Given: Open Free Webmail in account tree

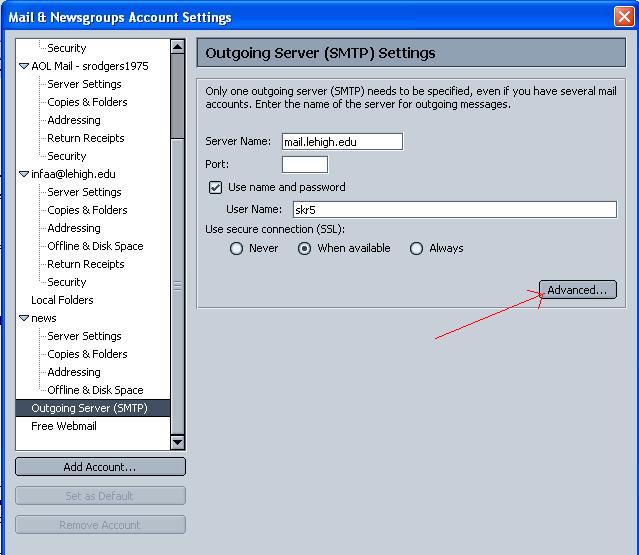Looking at the screenshot, I should (64, 426).
